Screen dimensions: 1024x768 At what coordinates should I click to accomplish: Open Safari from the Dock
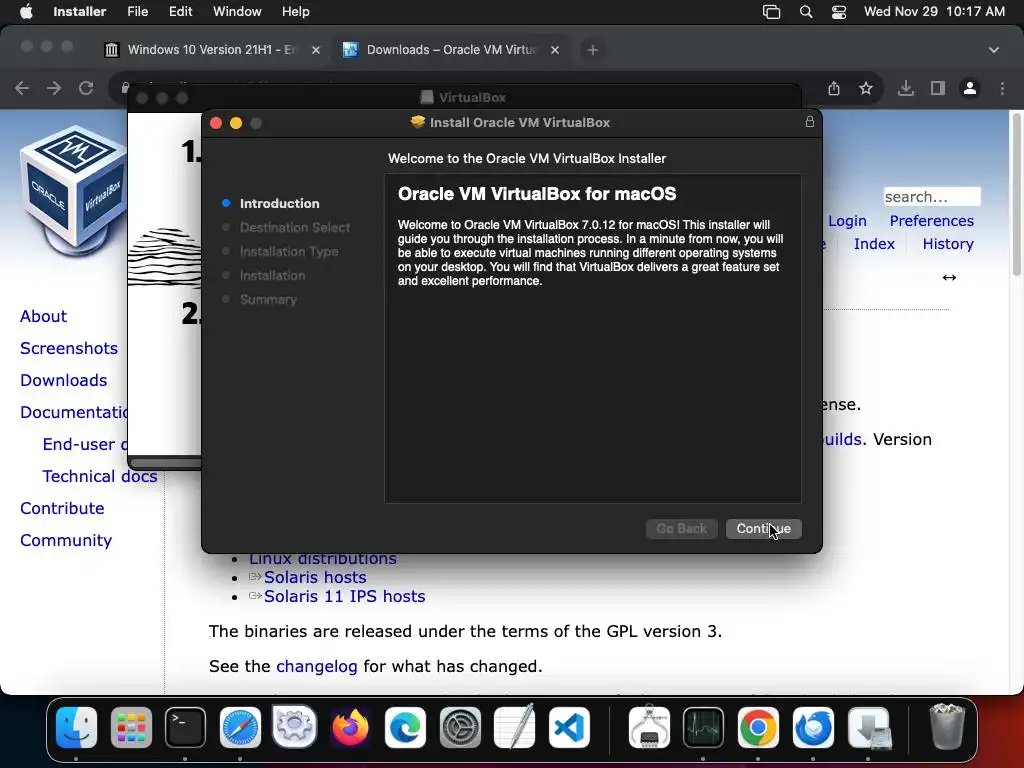point(240,727)
